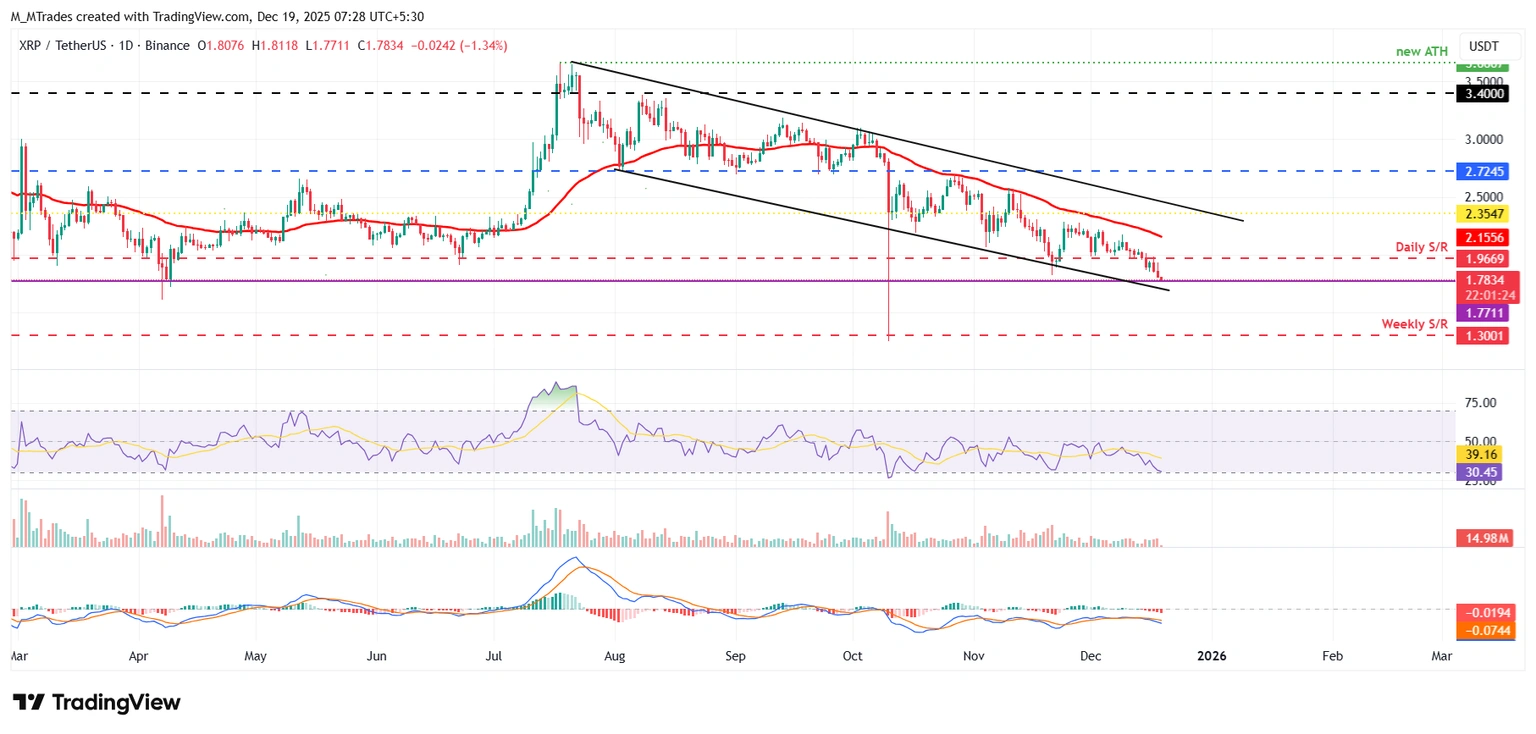The width and height of the screenshot is (1536, 734).
Task: Select the black 3.4000 price level label
Action: 1481,93
